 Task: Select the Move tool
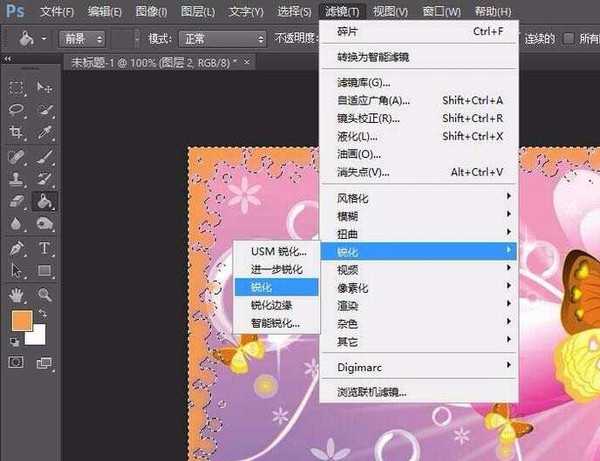pos(44,88)
